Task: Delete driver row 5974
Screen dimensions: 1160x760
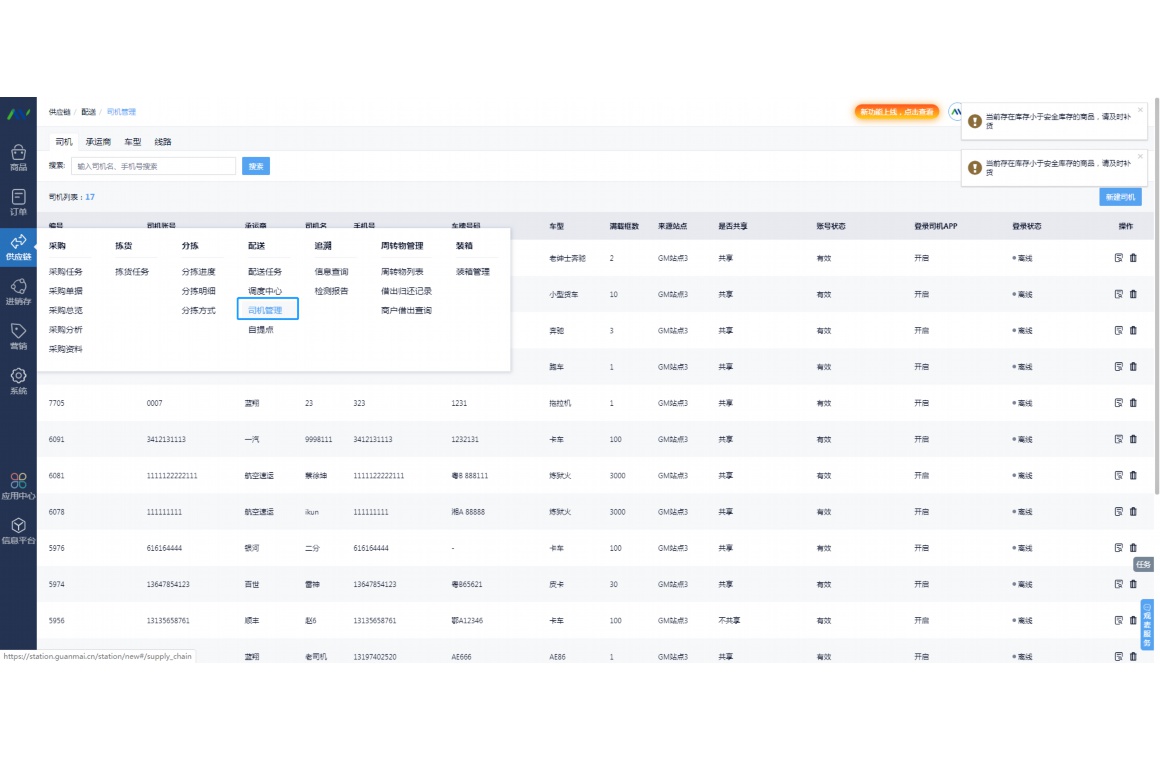Action: coord(1133,584)
